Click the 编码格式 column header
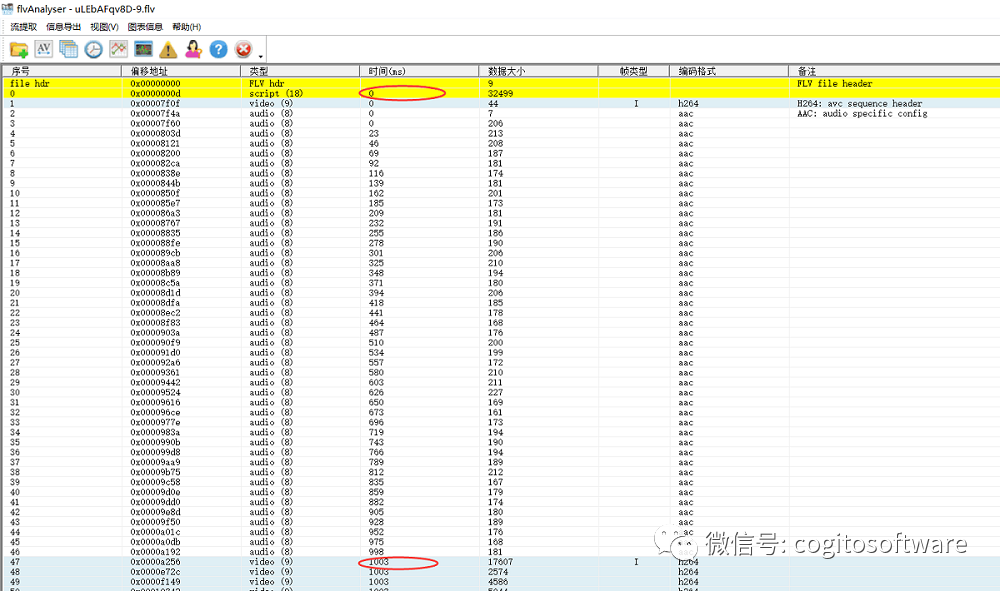The width and height of the screenshot is (1000, 591). pyautogui.click(x=729, y=71)
